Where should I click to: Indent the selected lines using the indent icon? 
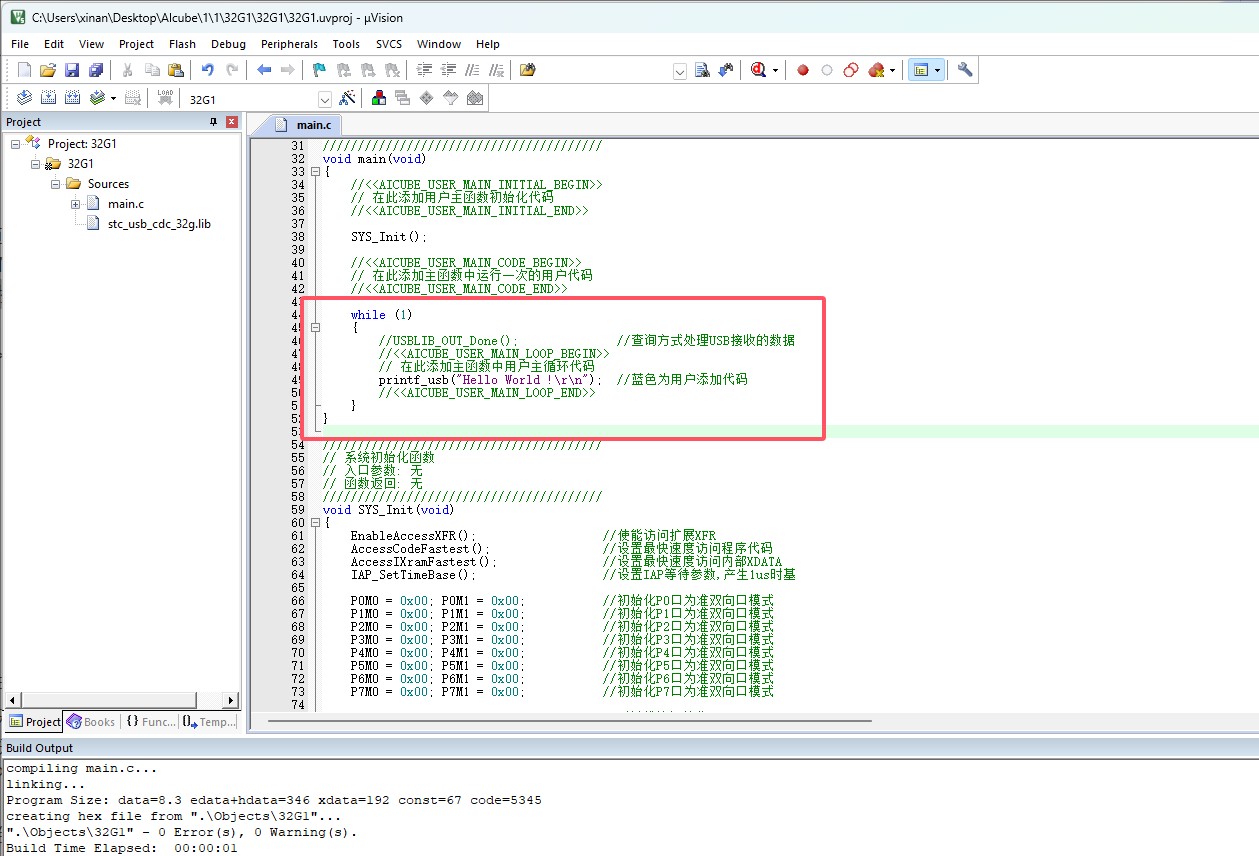pos(424,70)
